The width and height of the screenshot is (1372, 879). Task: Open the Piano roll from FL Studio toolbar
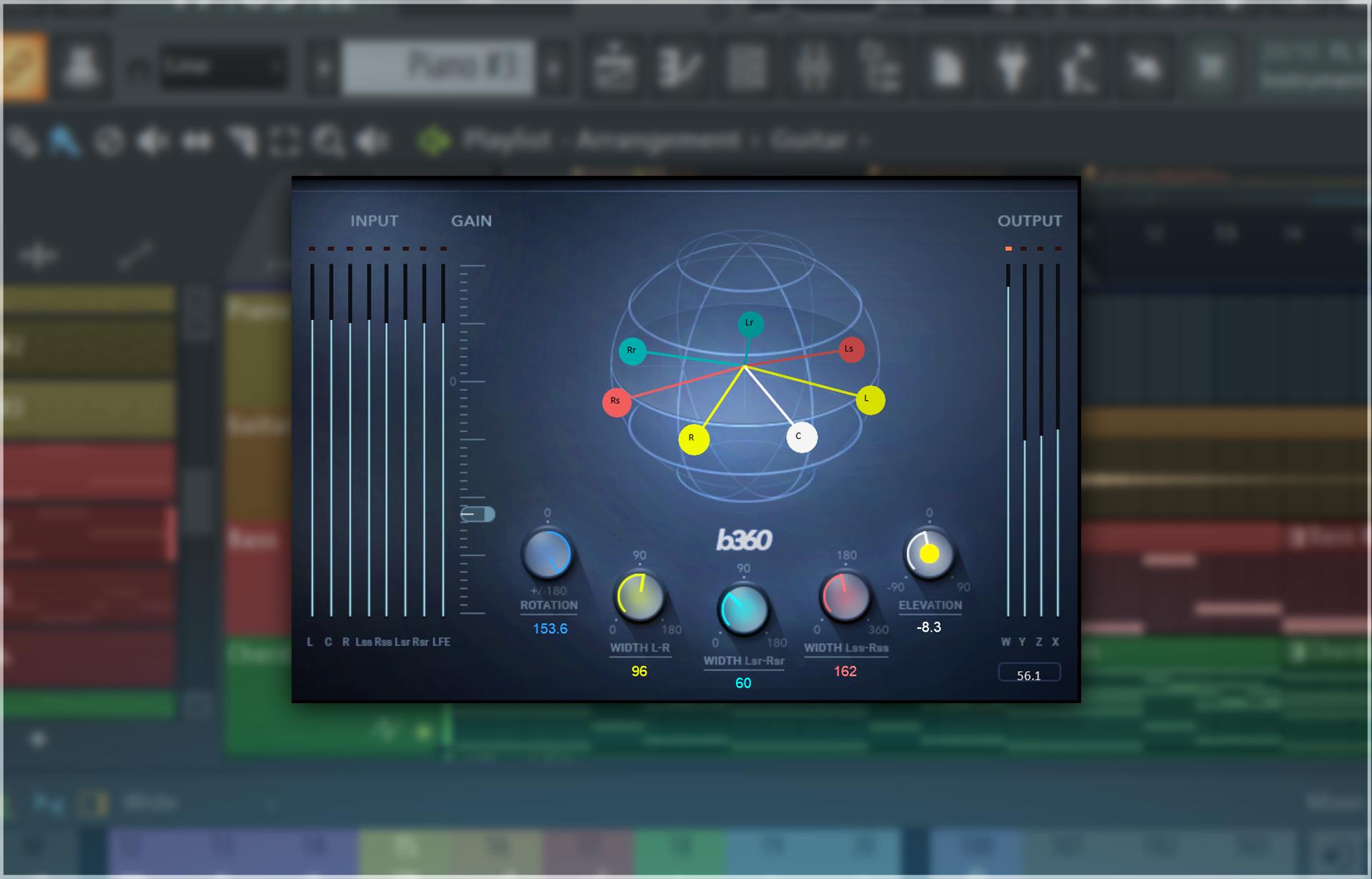[x=680, y=68]
